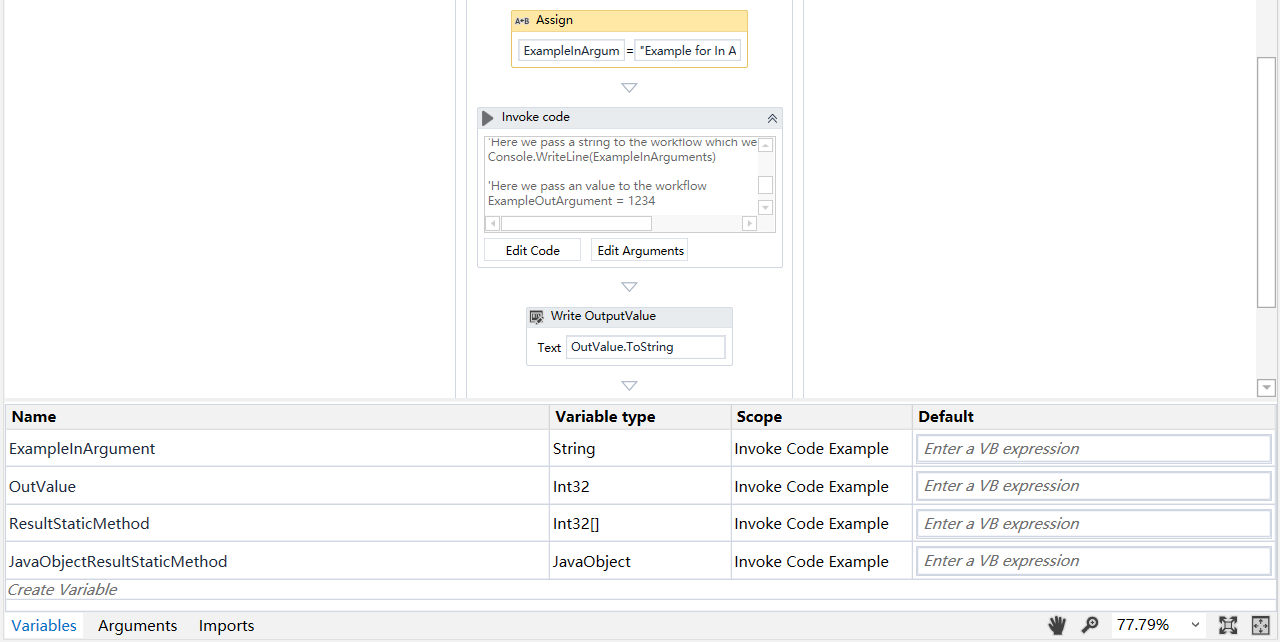
Task: Click the vertical scrollbar of the designer
Action: [1266, 180]
